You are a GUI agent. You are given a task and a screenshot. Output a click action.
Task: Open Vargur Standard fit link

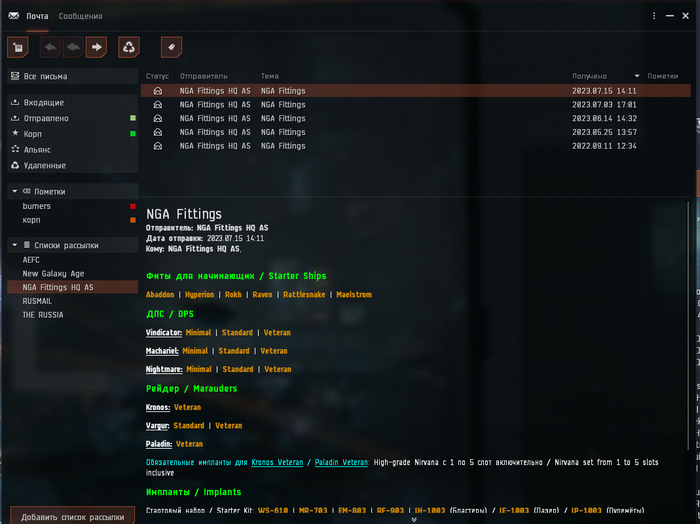point(189,425)
